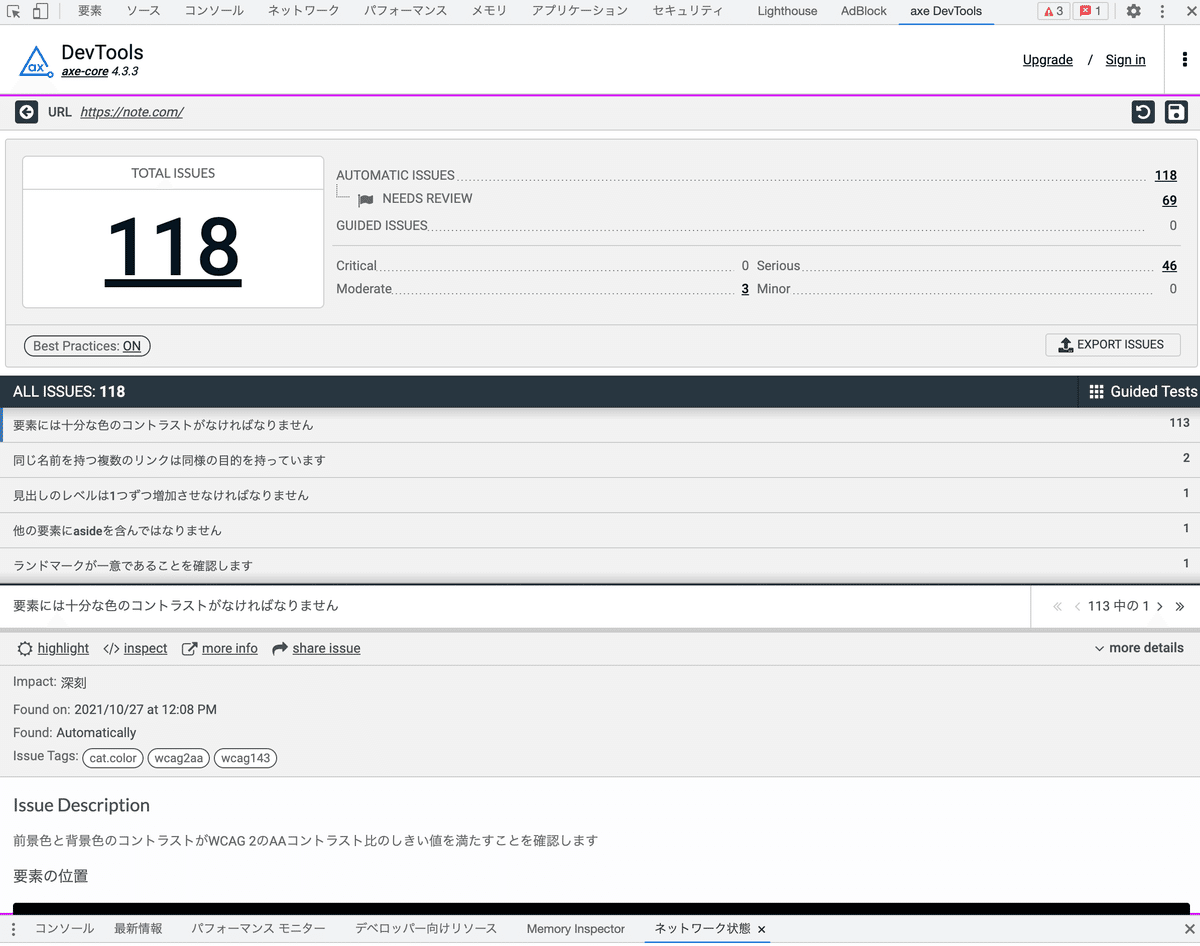Select the inspect element cursor icon
Viewport: 1200px width, 946px height.
[13, 11]
